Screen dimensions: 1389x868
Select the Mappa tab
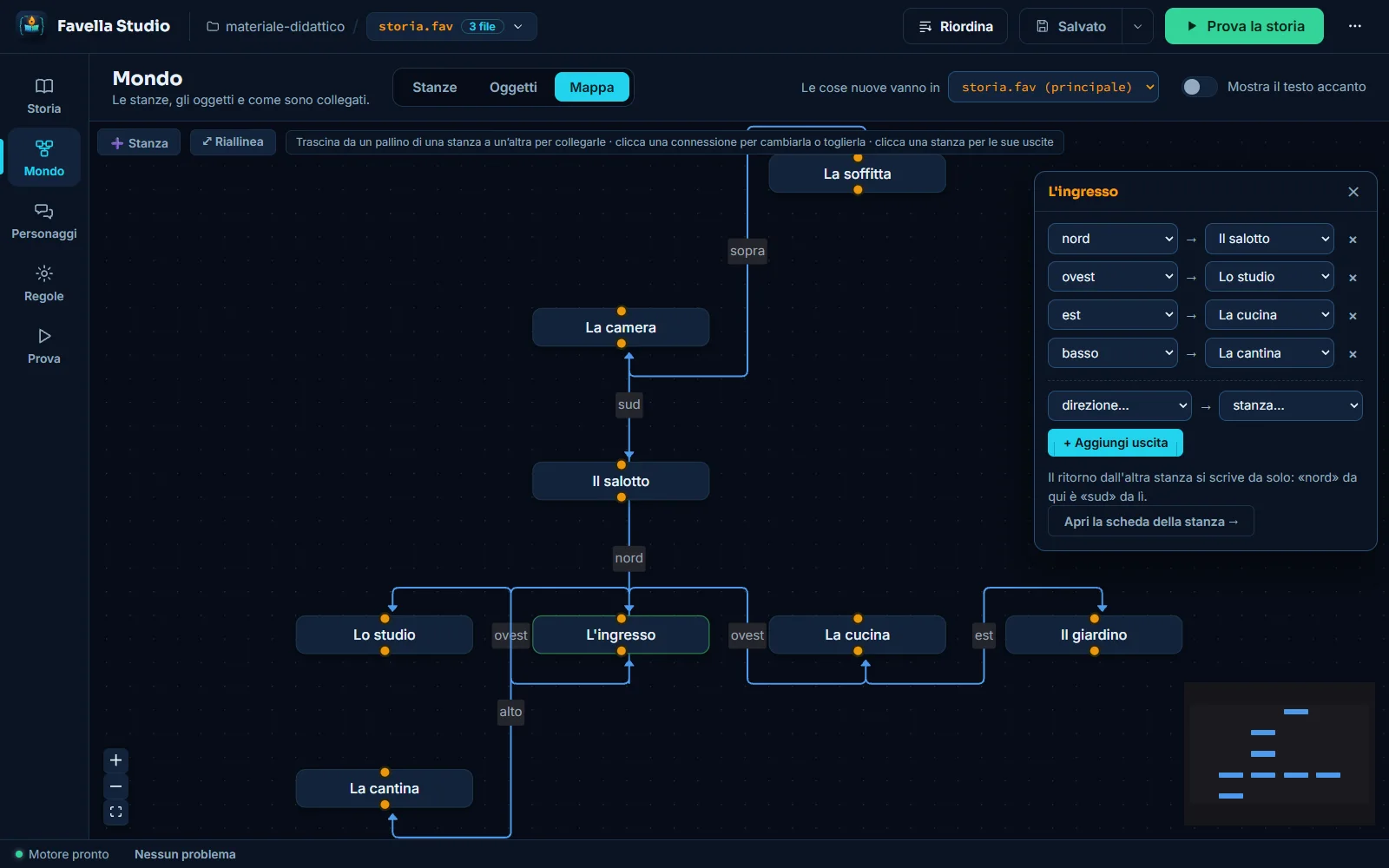point(592,87)
